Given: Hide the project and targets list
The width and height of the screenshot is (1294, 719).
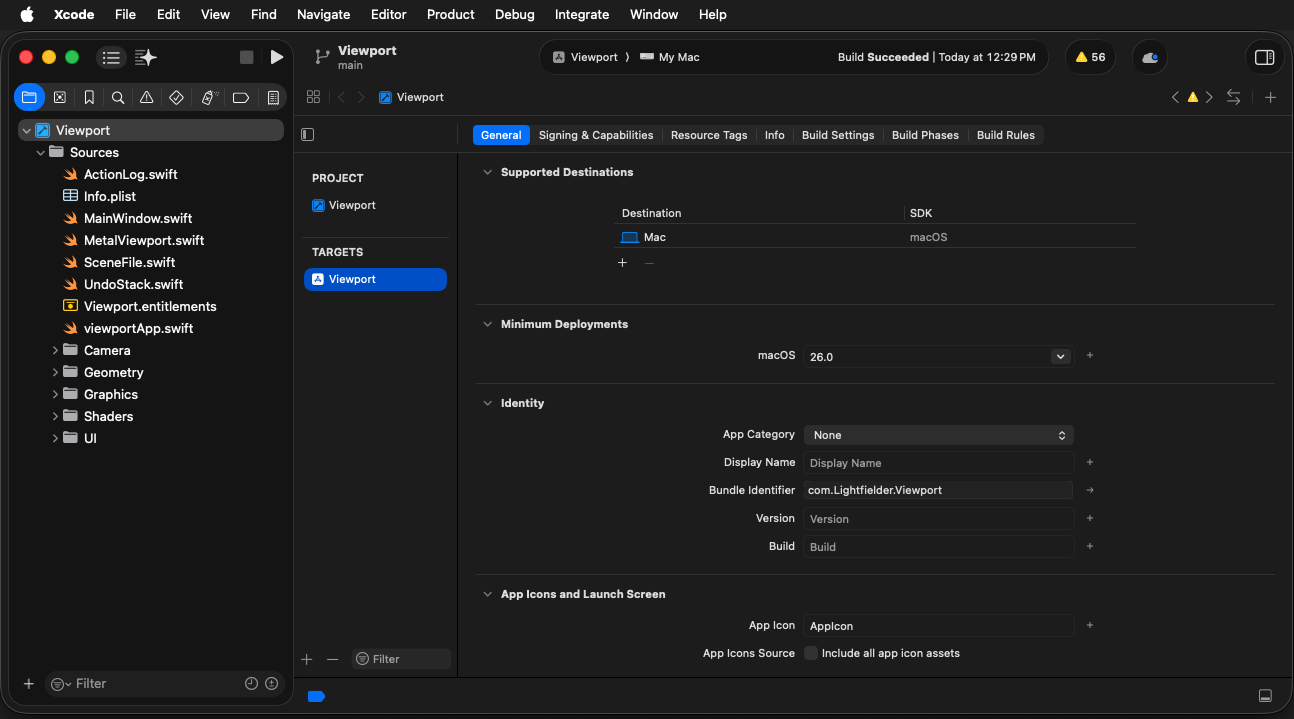Looking at the screenshot, I should pyautogui.click(x=307, y=134).
